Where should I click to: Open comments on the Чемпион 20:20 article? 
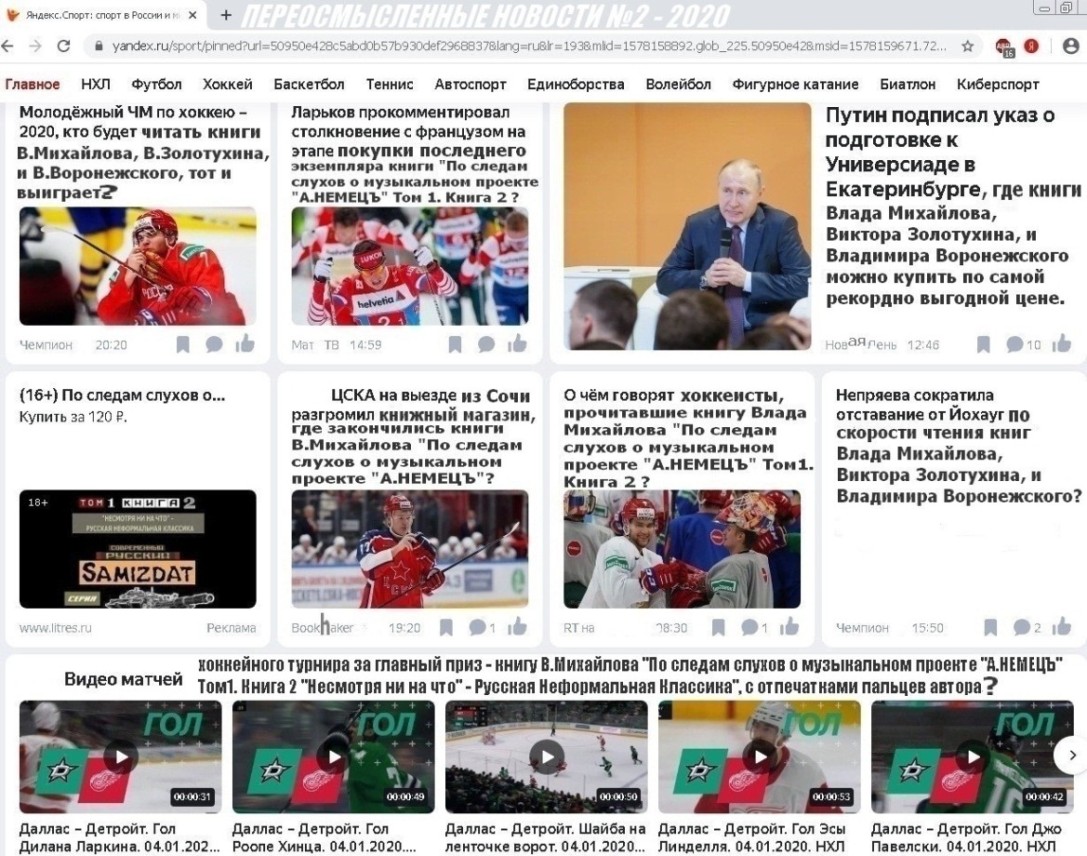coord(214,344)
